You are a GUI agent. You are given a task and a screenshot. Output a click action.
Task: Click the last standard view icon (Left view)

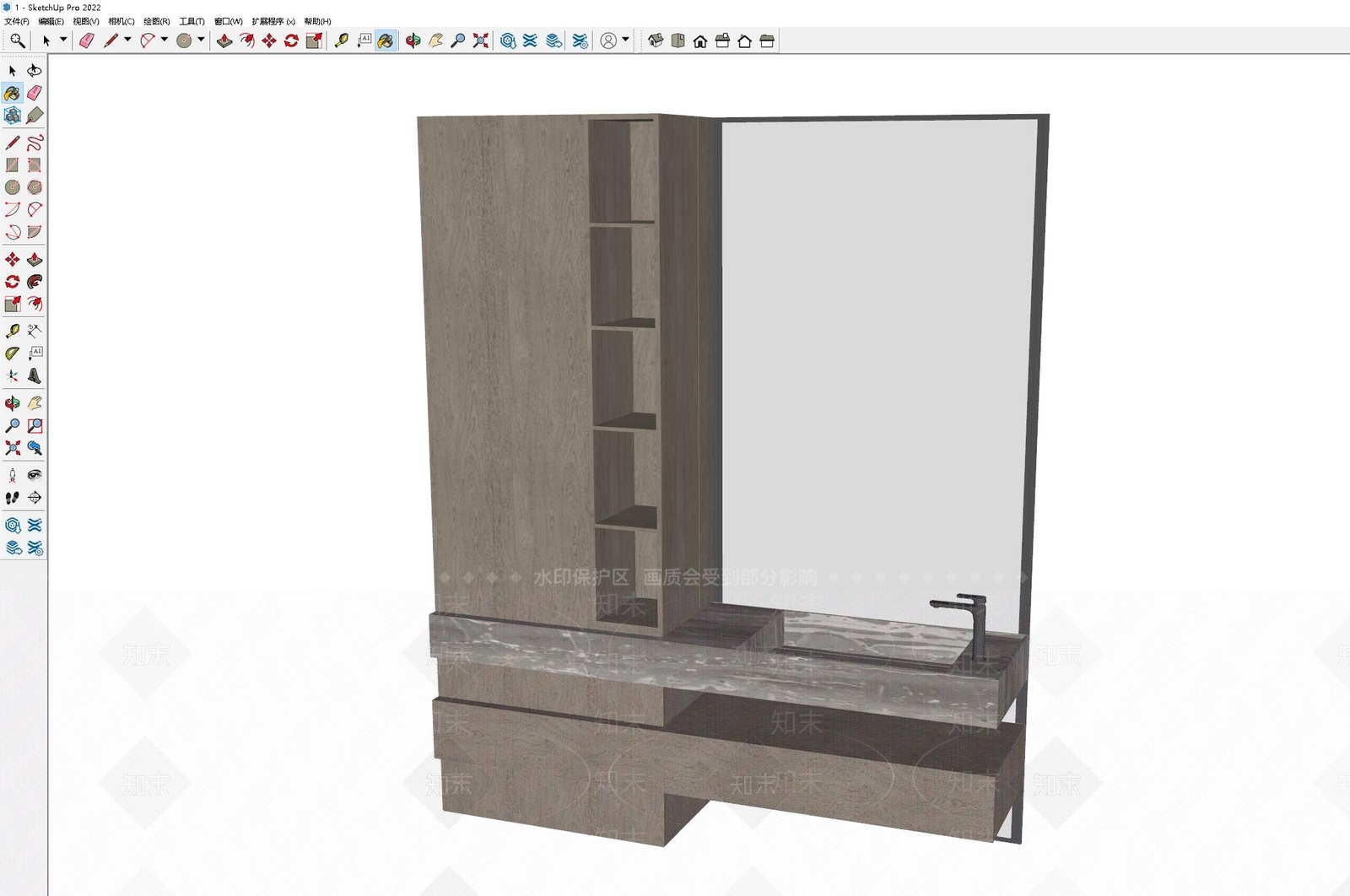pyautogui.click(x=767, y=40)
